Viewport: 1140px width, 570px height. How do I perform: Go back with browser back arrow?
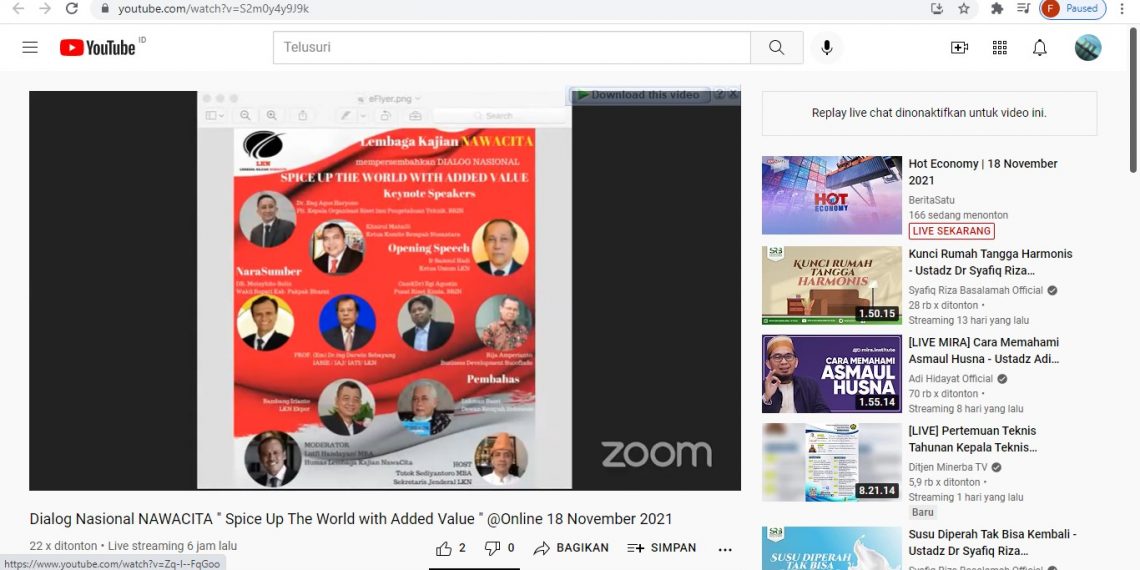click(18, 9)
